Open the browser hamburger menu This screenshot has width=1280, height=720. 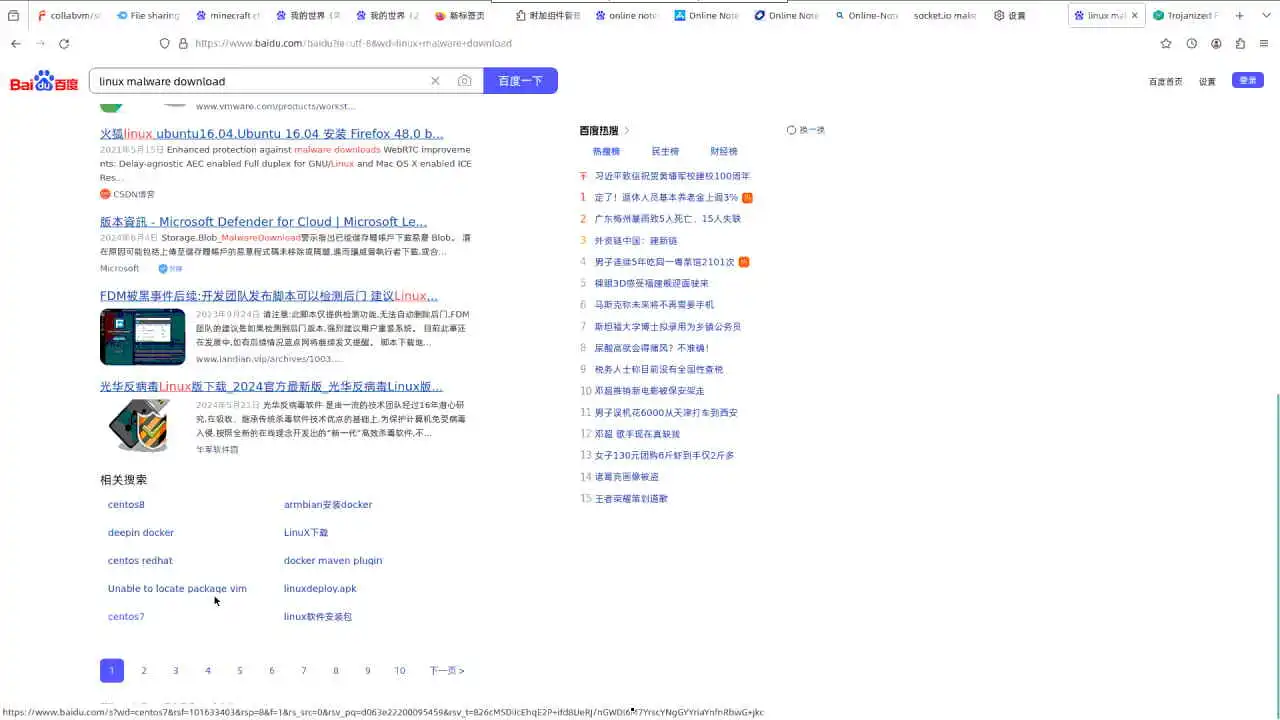click(x=1265, y=44)
